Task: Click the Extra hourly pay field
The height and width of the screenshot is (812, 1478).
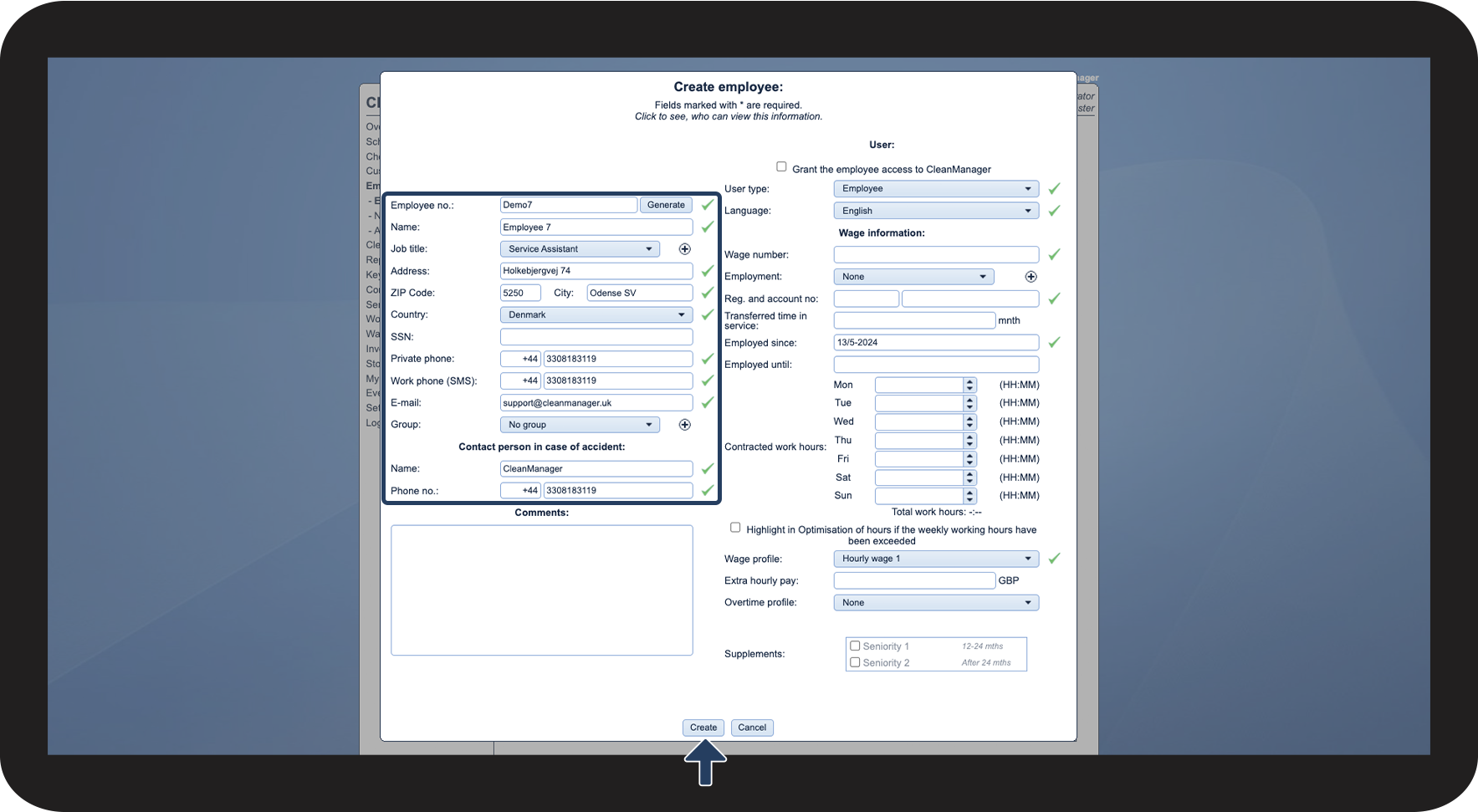Action: 914,580
